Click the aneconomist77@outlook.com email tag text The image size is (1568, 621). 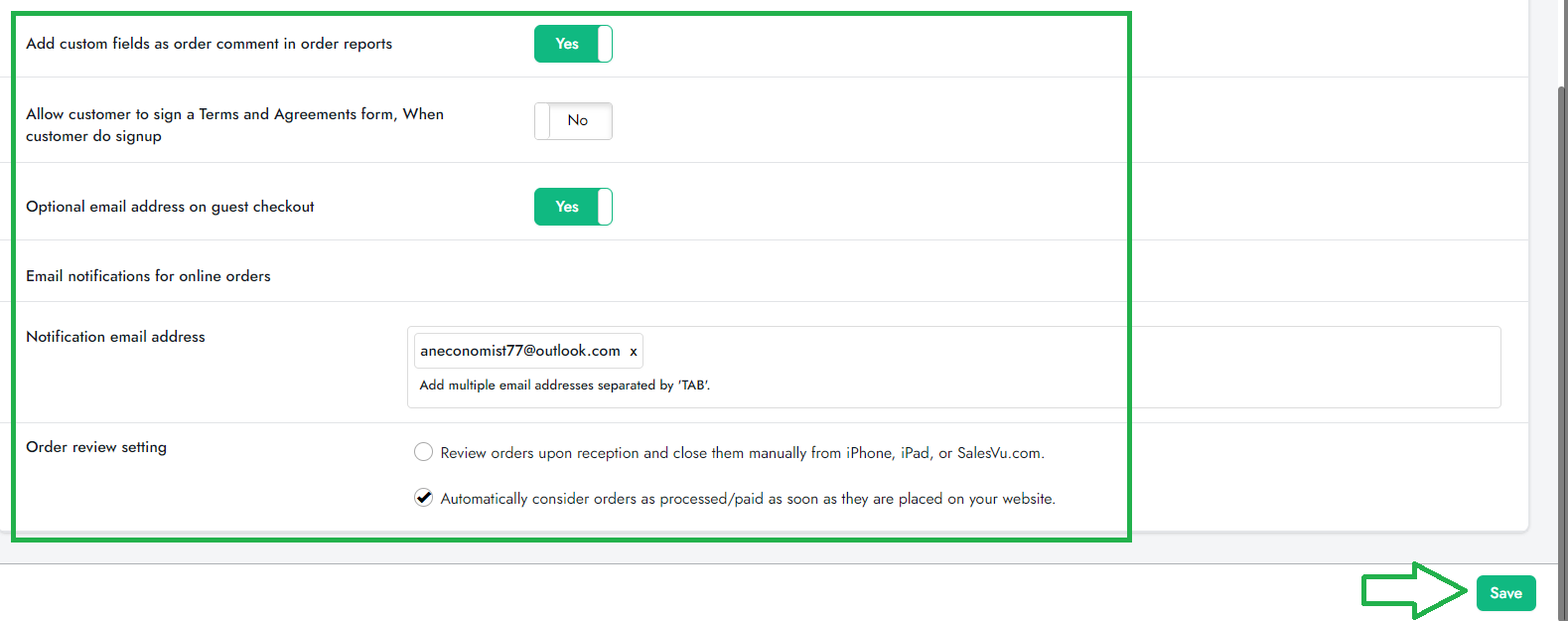tap(519, 351)
